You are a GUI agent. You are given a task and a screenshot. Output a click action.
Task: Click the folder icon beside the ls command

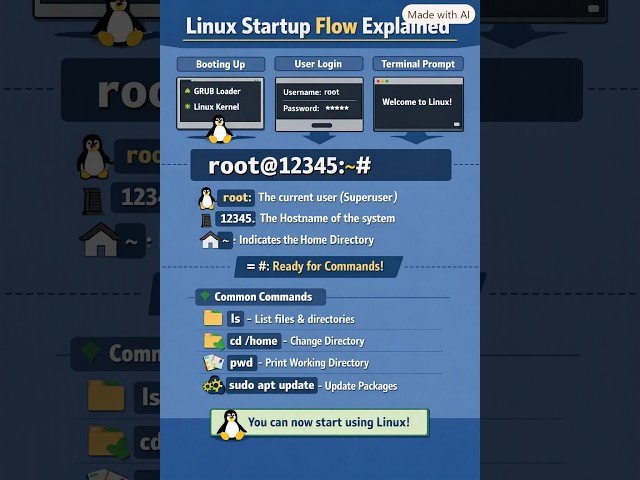pyautogui.click(x=213, y=318)
